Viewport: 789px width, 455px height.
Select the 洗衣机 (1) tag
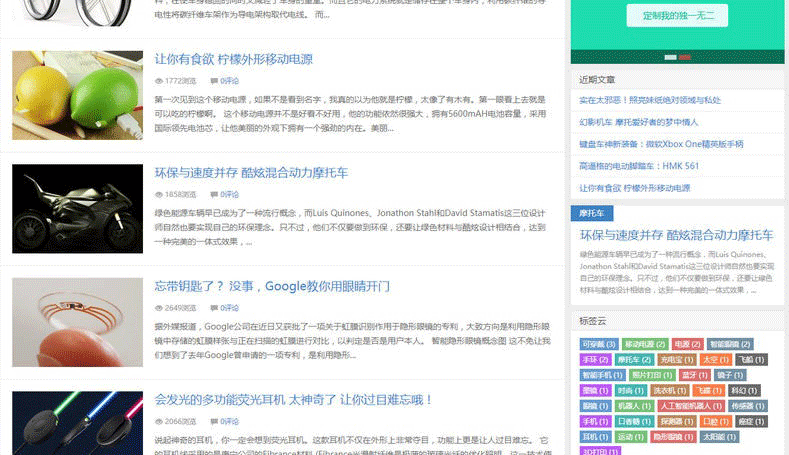tap(670, 391)
